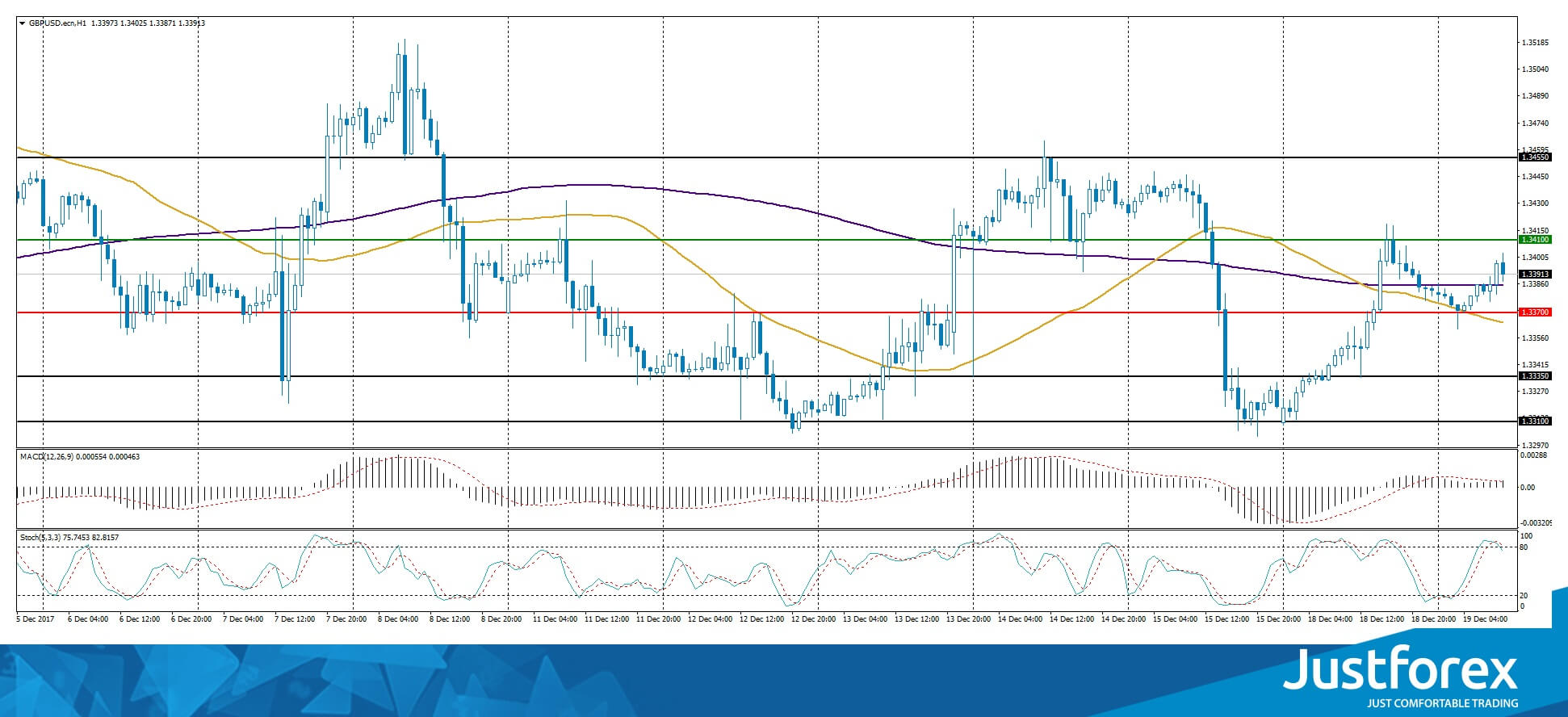Click the 5 Dec 2017 date label
The height and width of the screenshot is (717, 1568).
coord(35,619)
